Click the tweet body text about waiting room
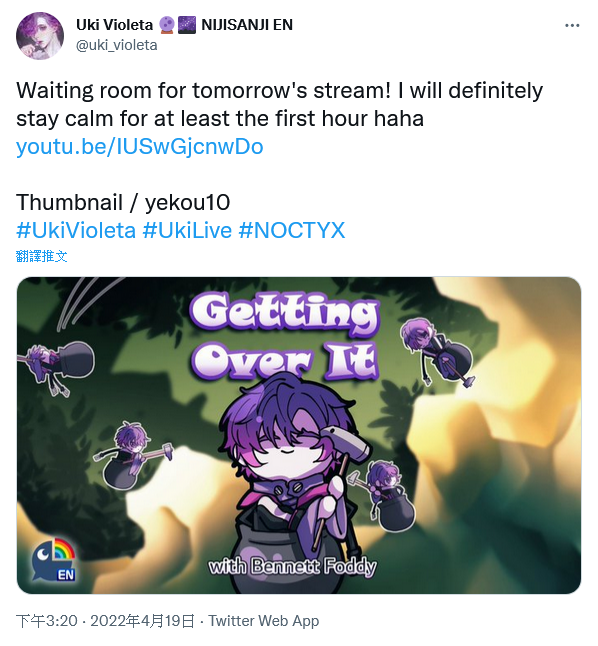This screenshot has height=646, width=598. [279, 105]
